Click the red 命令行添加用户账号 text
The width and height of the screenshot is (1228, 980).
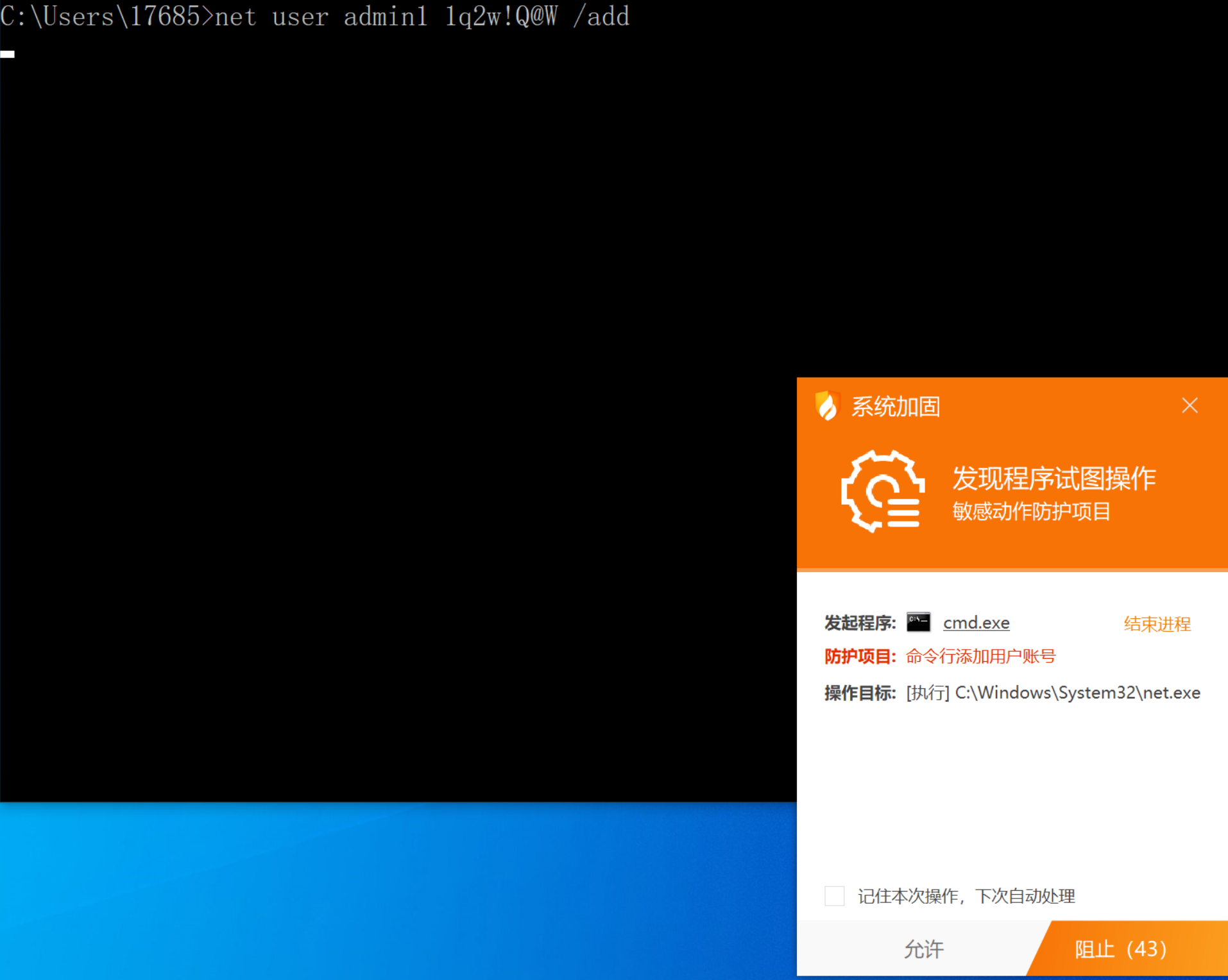[x=980, y=656]
